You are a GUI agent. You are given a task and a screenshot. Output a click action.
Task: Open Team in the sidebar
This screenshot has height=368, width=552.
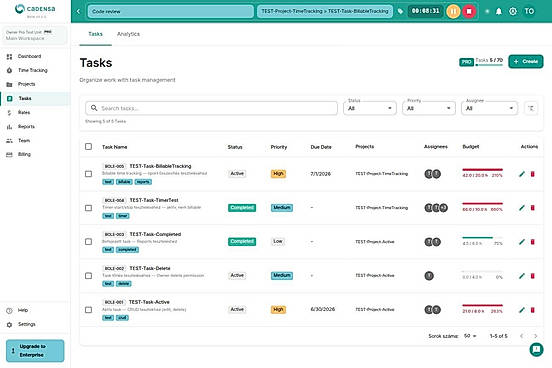coord(35,141)
